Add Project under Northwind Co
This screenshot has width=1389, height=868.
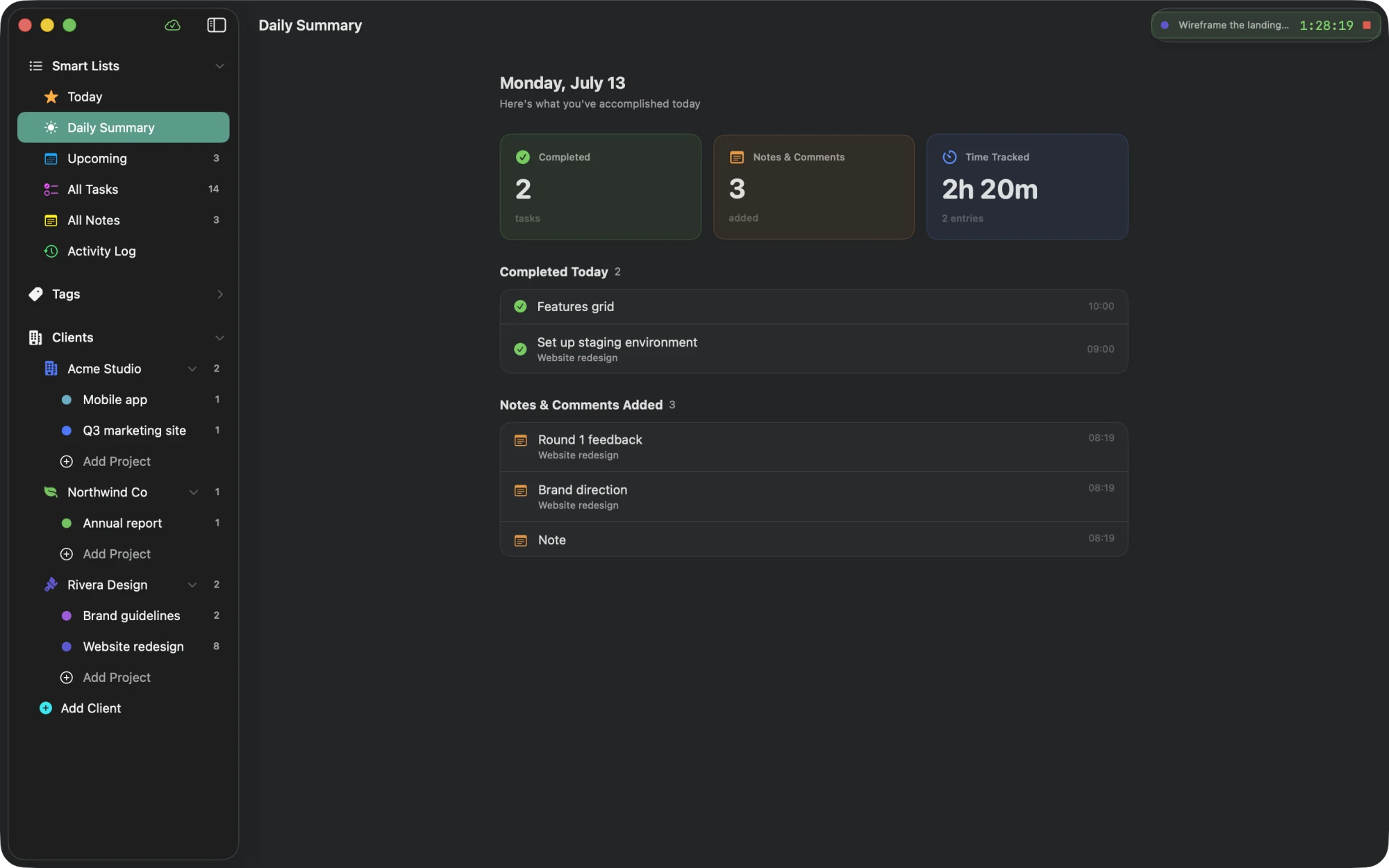click(106, 554)
